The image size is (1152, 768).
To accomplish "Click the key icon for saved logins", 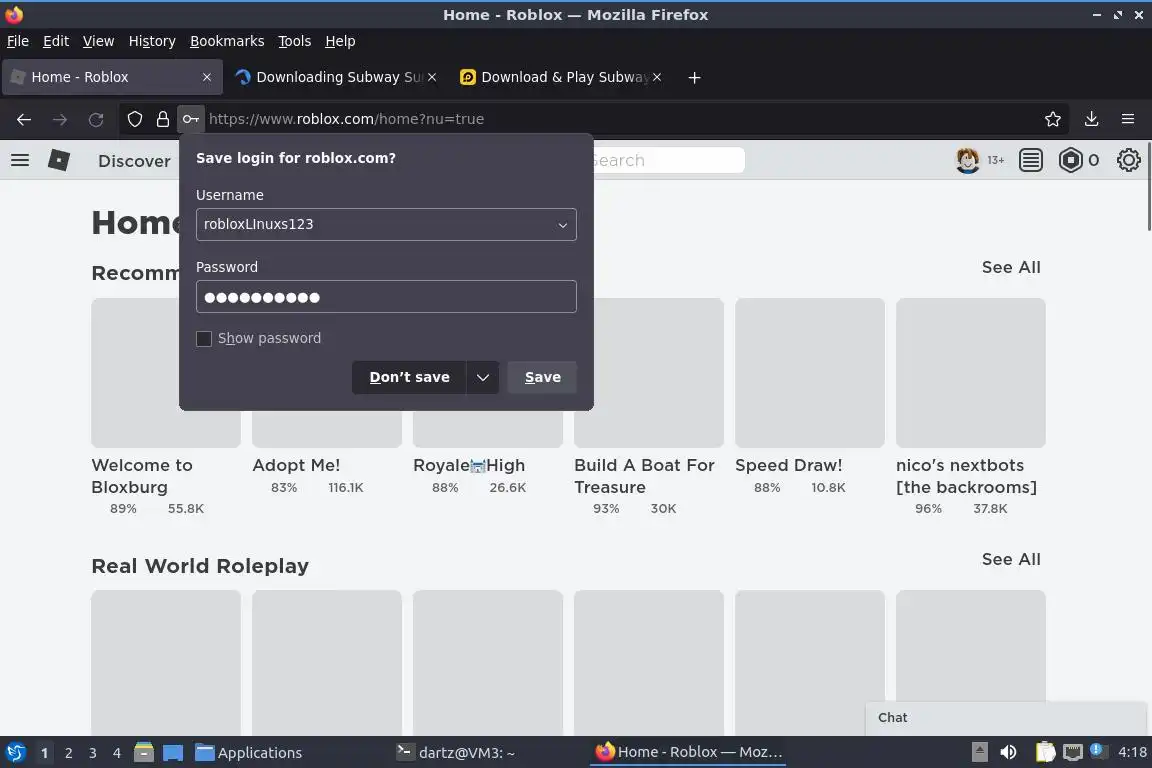I will [190, 119].
